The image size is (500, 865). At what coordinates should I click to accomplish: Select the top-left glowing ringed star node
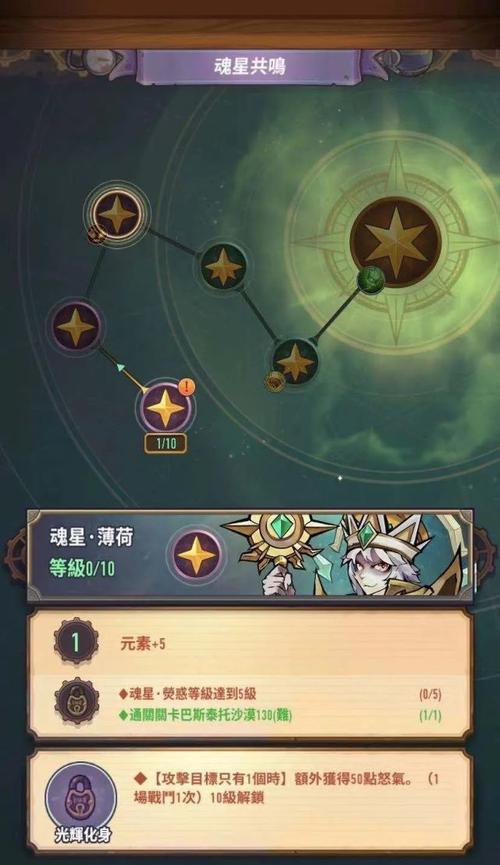[x=117, y=213]
